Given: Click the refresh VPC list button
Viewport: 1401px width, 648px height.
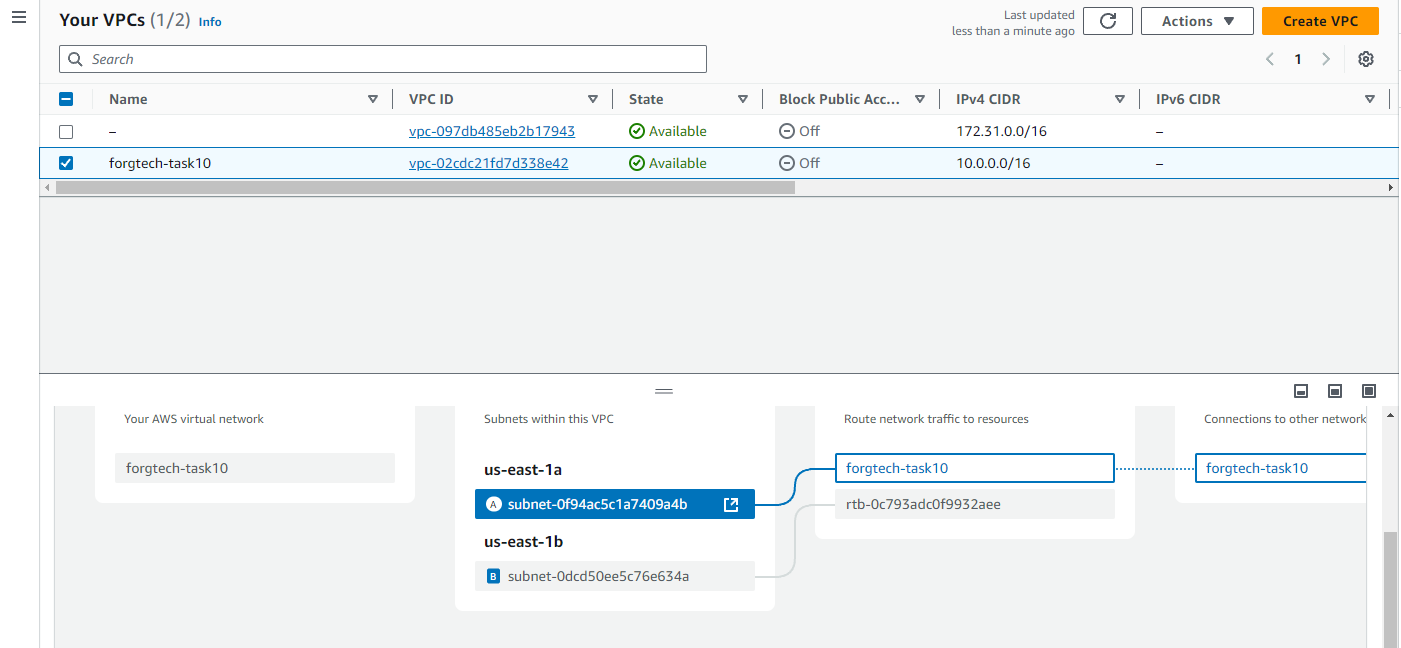Looking at the screenshot, I should pyautogui.click(x=1107, y=21).
